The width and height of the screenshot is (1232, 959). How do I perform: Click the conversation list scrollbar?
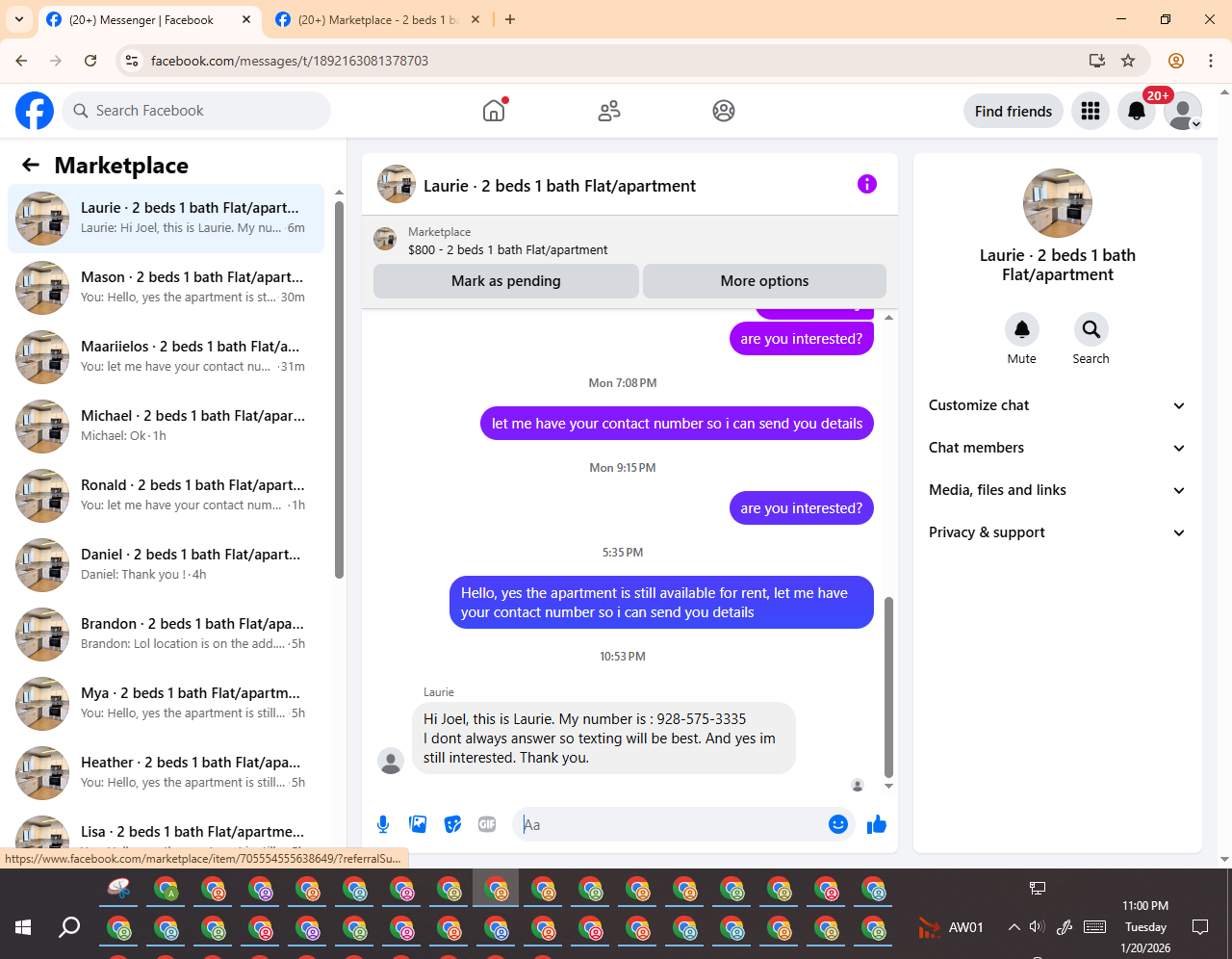pyautogui.click(x=339, y=389)
